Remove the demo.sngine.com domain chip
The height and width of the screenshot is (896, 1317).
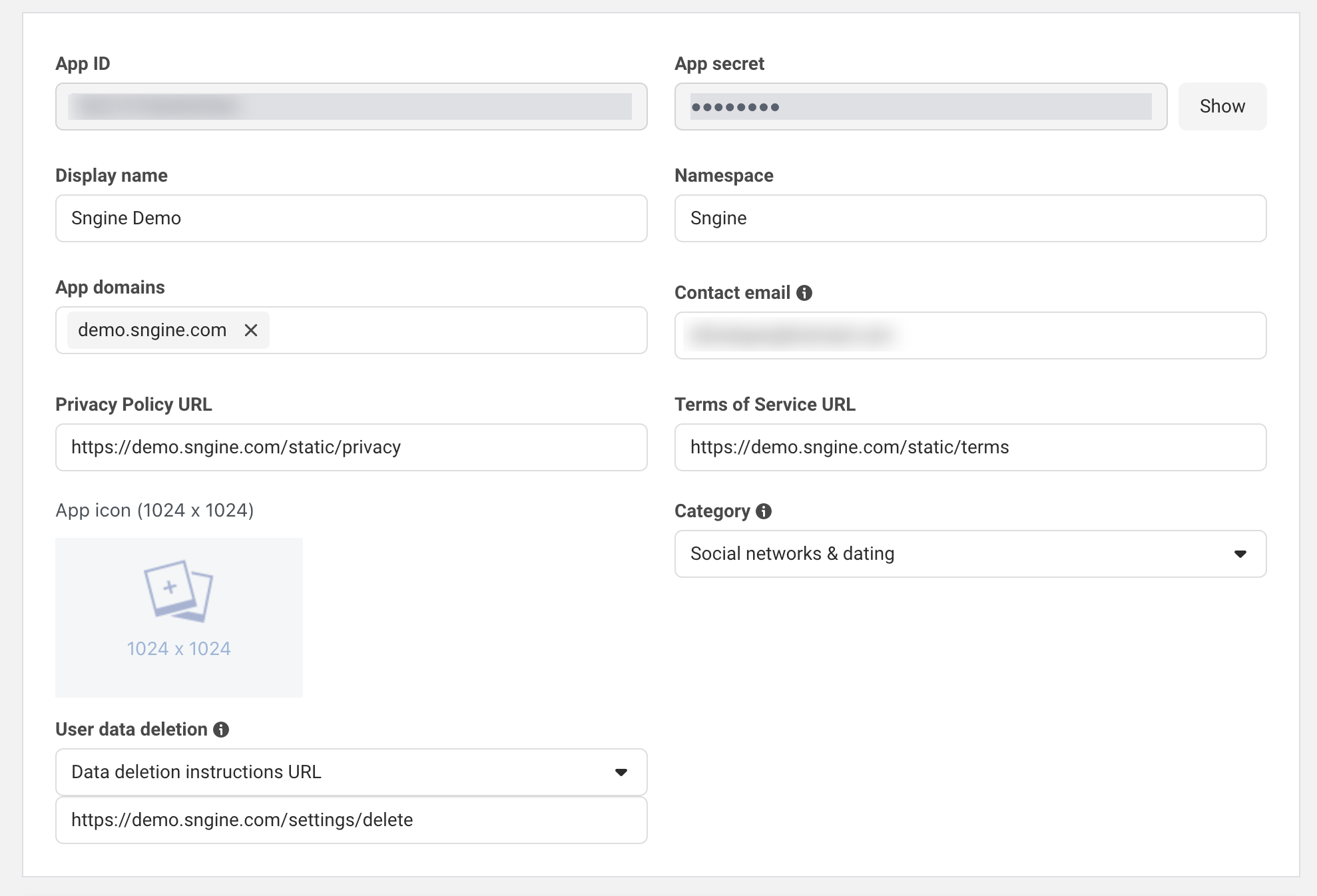tap(251, 330)
